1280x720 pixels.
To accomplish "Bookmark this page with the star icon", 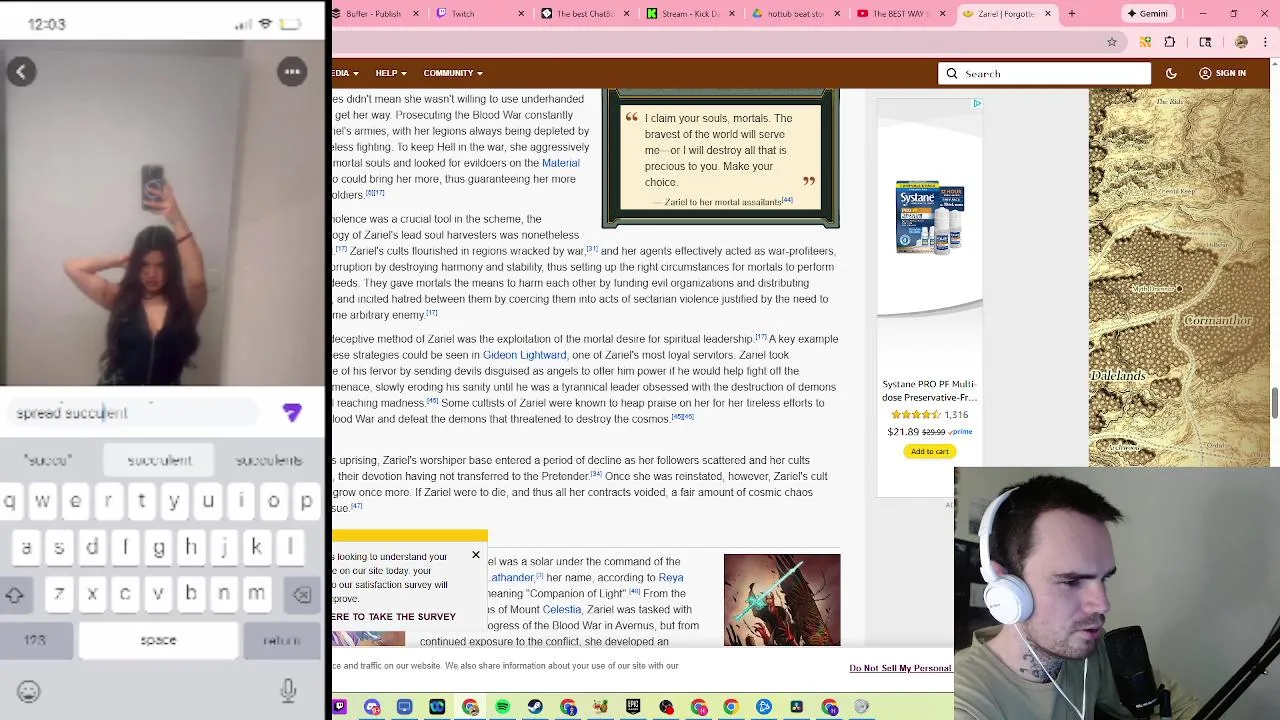I will tap(1111, 42).
